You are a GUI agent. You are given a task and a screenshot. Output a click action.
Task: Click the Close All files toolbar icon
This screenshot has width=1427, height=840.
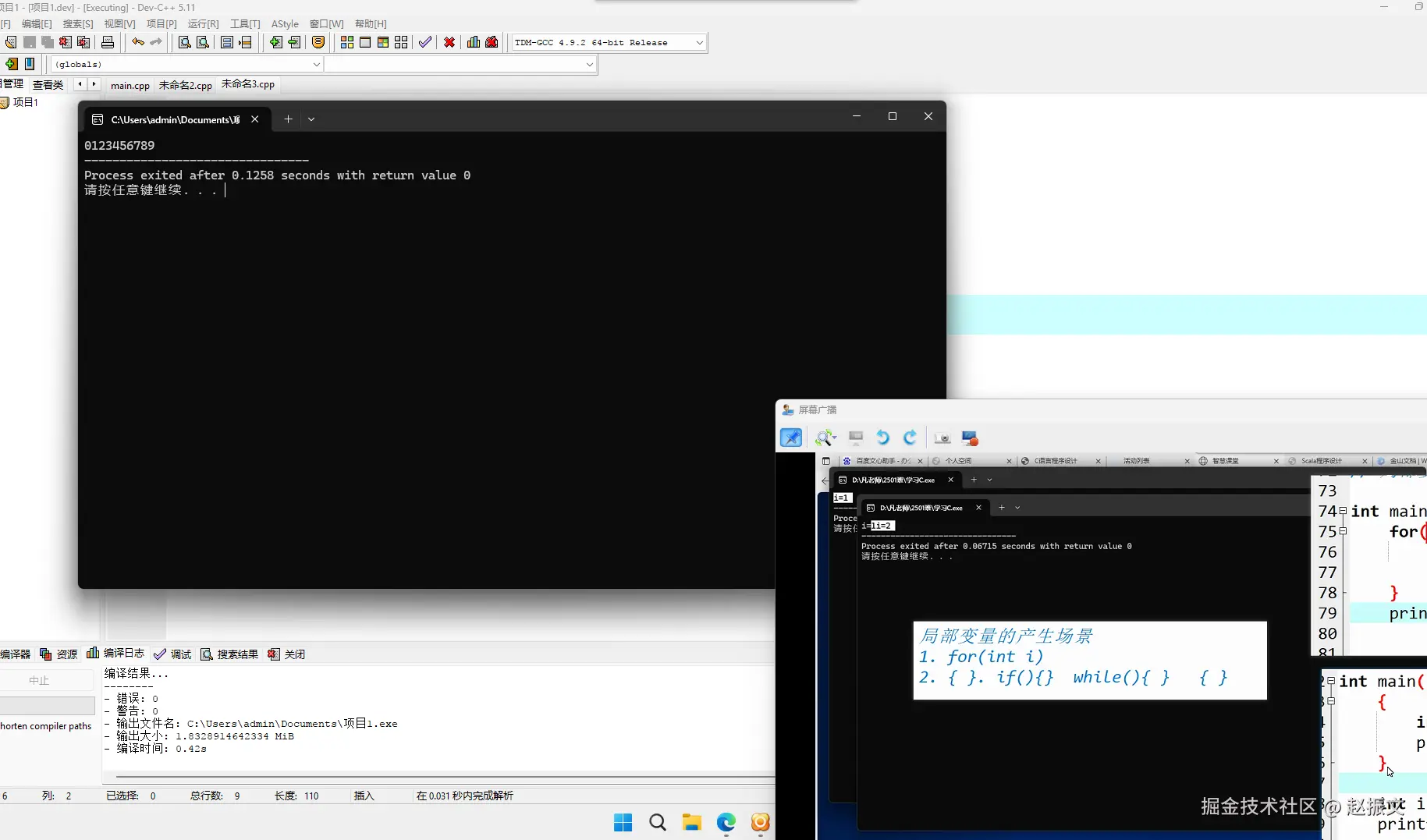pos(83,42)
